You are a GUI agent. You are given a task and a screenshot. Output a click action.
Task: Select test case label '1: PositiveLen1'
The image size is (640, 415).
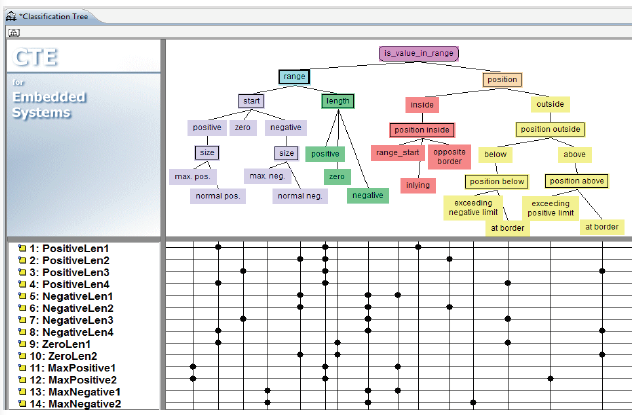[x=69, y=248]
